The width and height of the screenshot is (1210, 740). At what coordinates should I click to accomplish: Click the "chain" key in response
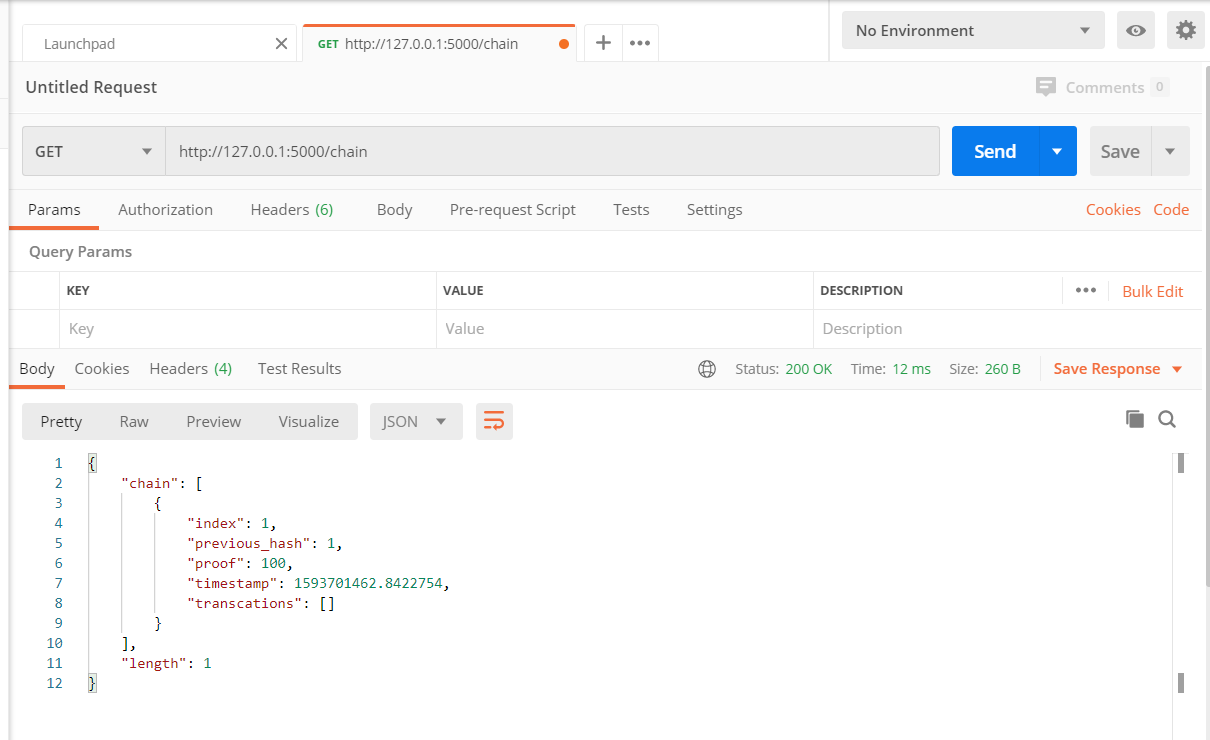[x=150, y=483]
